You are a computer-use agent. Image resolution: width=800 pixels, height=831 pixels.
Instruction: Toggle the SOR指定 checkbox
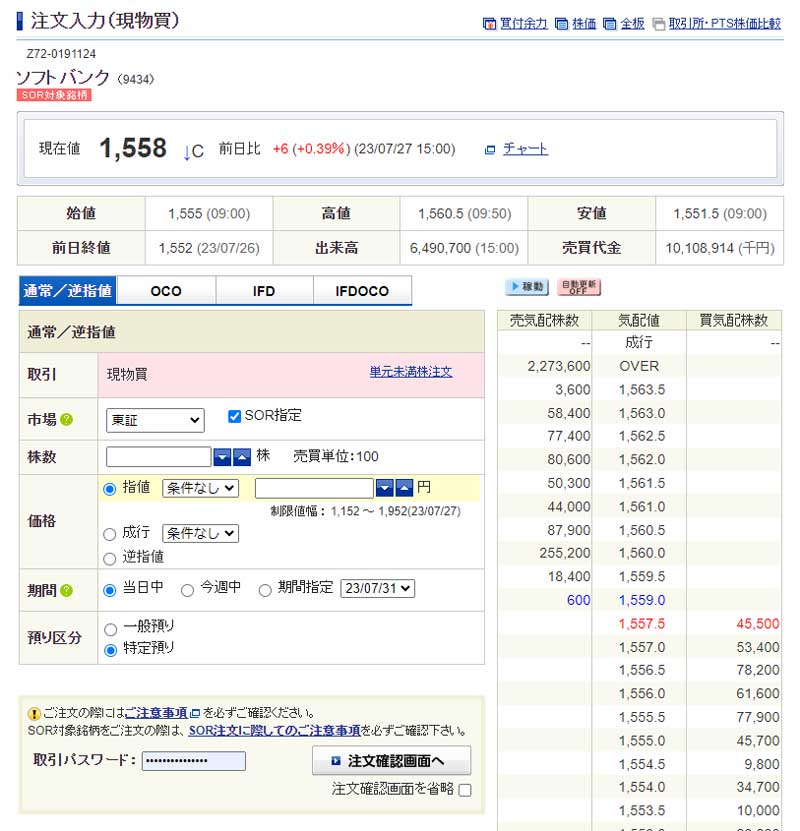pyautogui.click(x=234, y=416)
